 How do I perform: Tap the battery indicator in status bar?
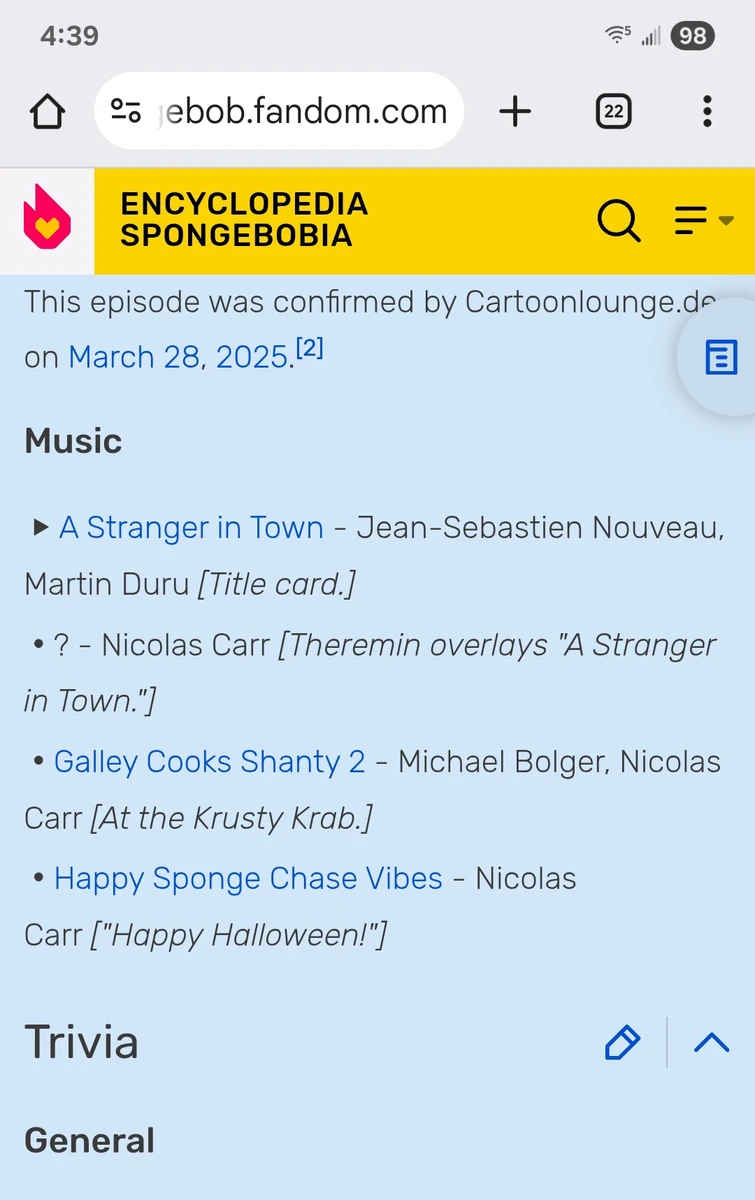(x=692, y=36)
